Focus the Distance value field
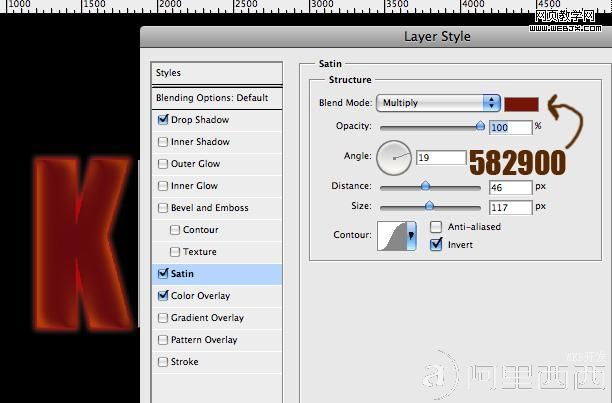Image resolution: width=612 pixels, height=403 pixels. pyautogui.click(x=511, y=187)
